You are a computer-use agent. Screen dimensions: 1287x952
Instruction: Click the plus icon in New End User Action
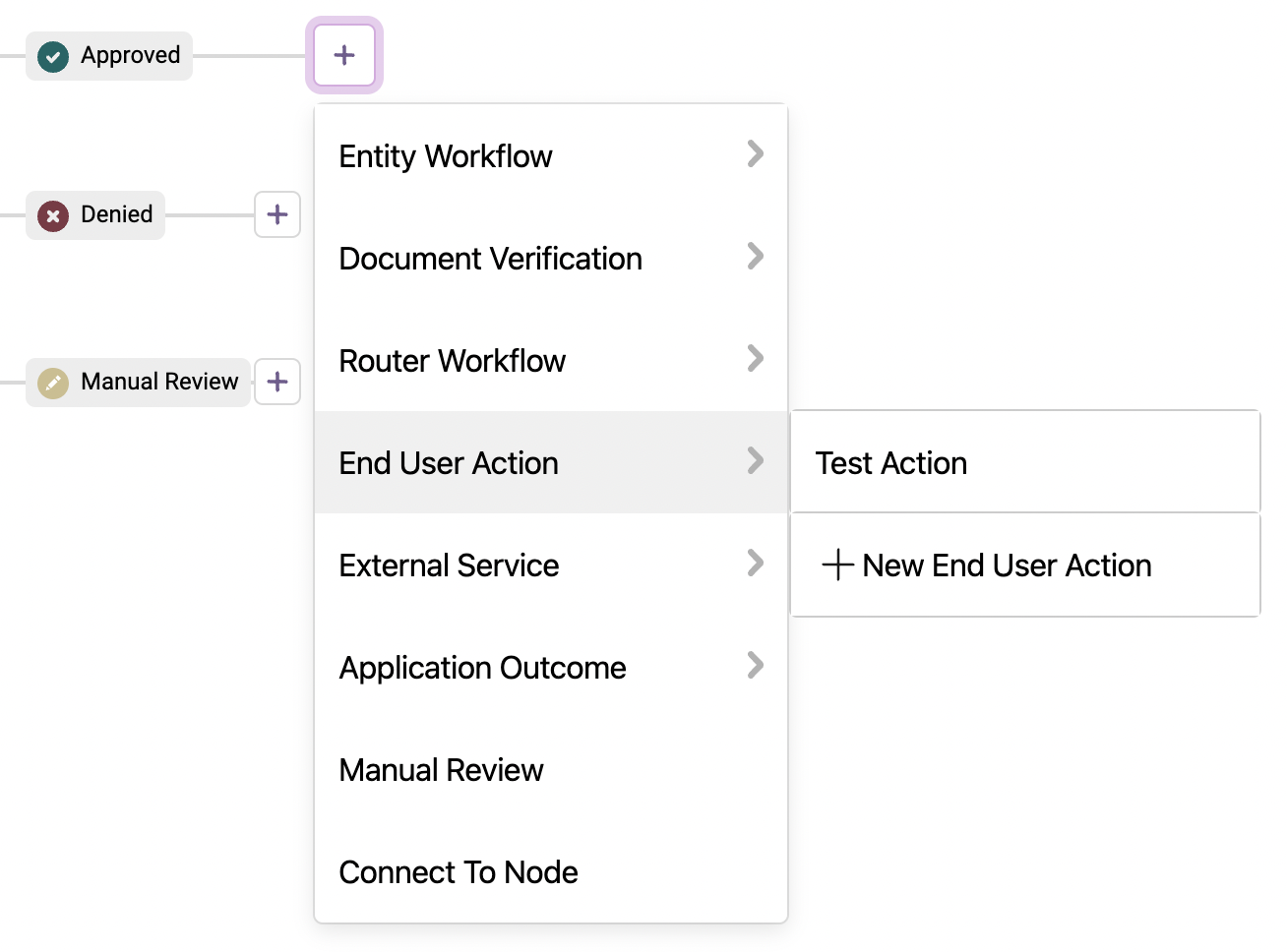click(837, 565)
